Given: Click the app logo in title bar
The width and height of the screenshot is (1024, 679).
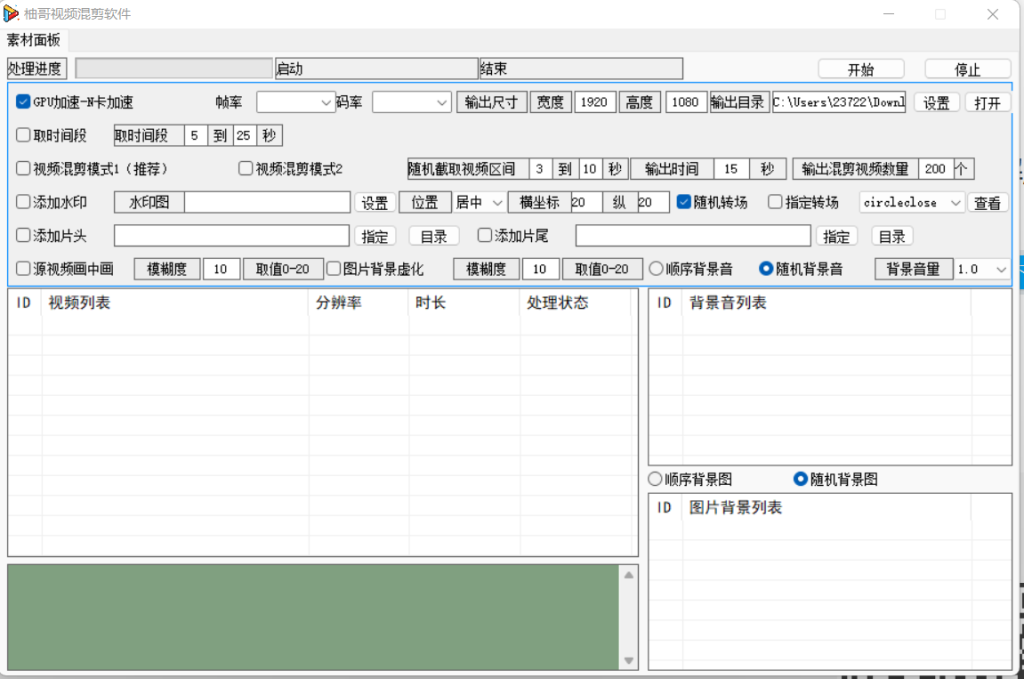Looking at the screenshot, I should click(x=11, y=14).
